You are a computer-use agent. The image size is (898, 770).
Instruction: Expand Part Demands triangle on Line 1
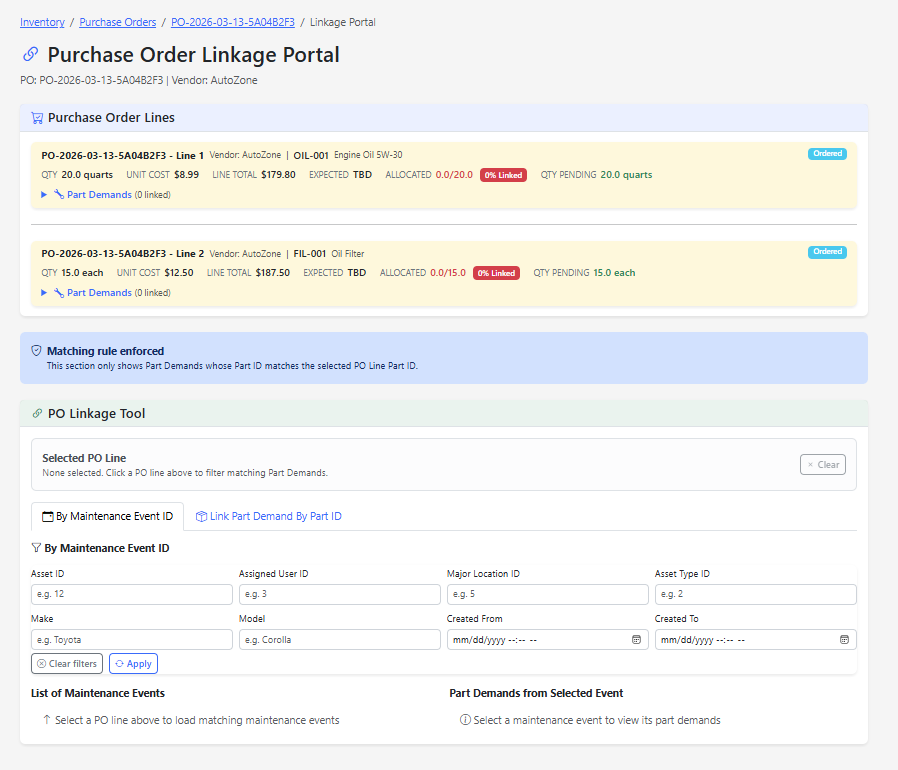click(x=44, y=194)
